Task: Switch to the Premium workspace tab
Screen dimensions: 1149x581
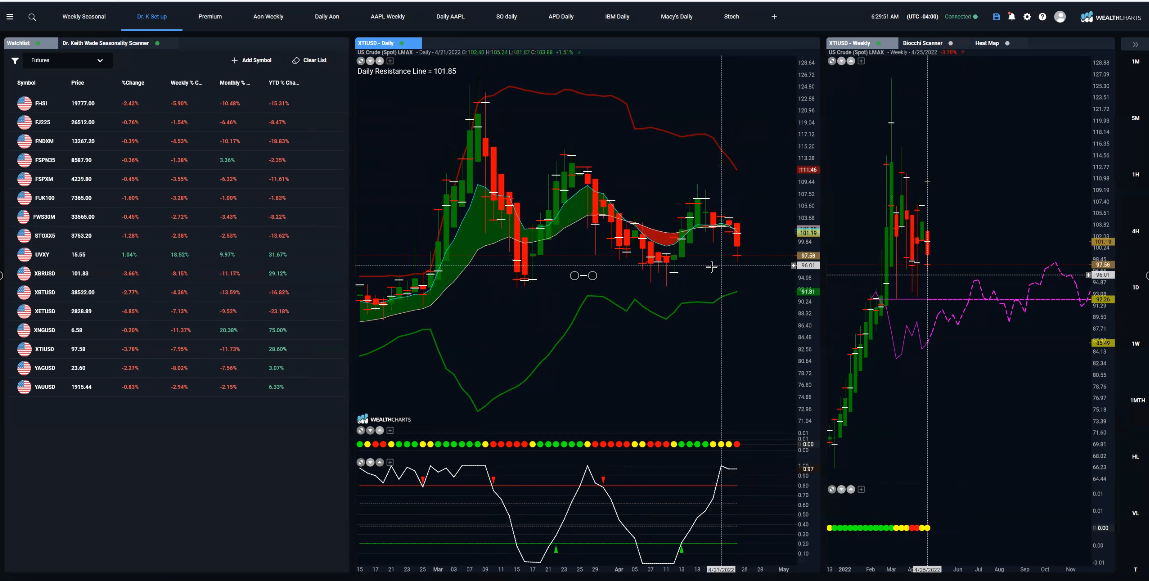Action: pos(210,16)
